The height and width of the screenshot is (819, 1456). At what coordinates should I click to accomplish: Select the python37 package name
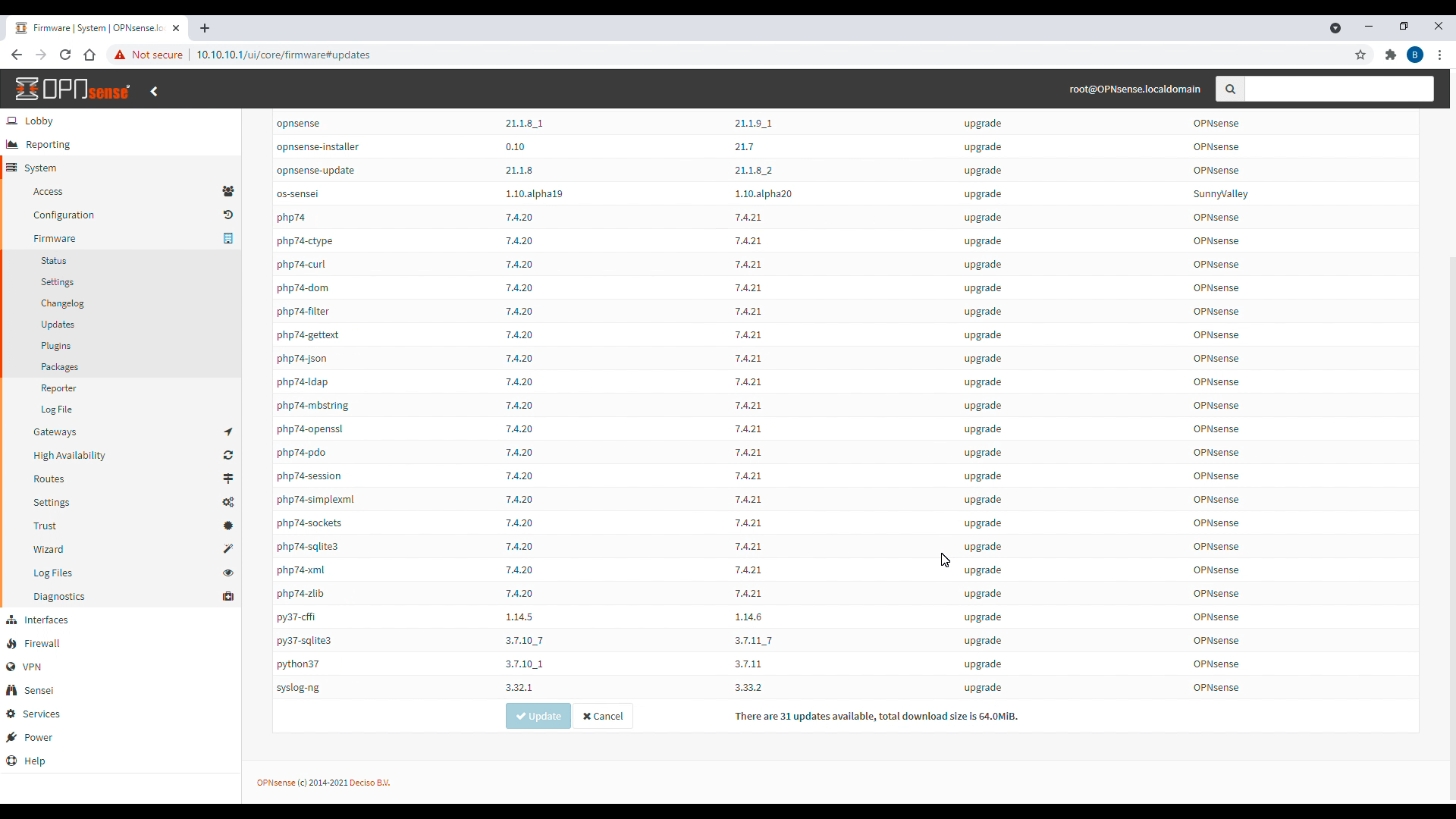pyautogui.click(x=297, y=664)
